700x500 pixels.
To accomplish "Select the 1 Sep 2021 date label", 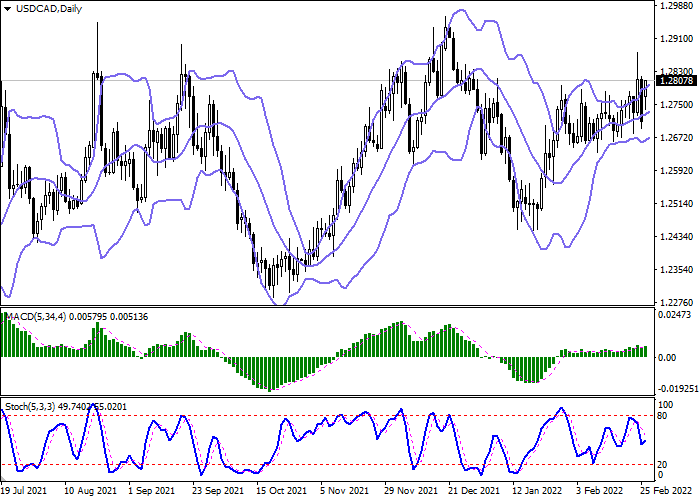I will [x=152, y=490].
